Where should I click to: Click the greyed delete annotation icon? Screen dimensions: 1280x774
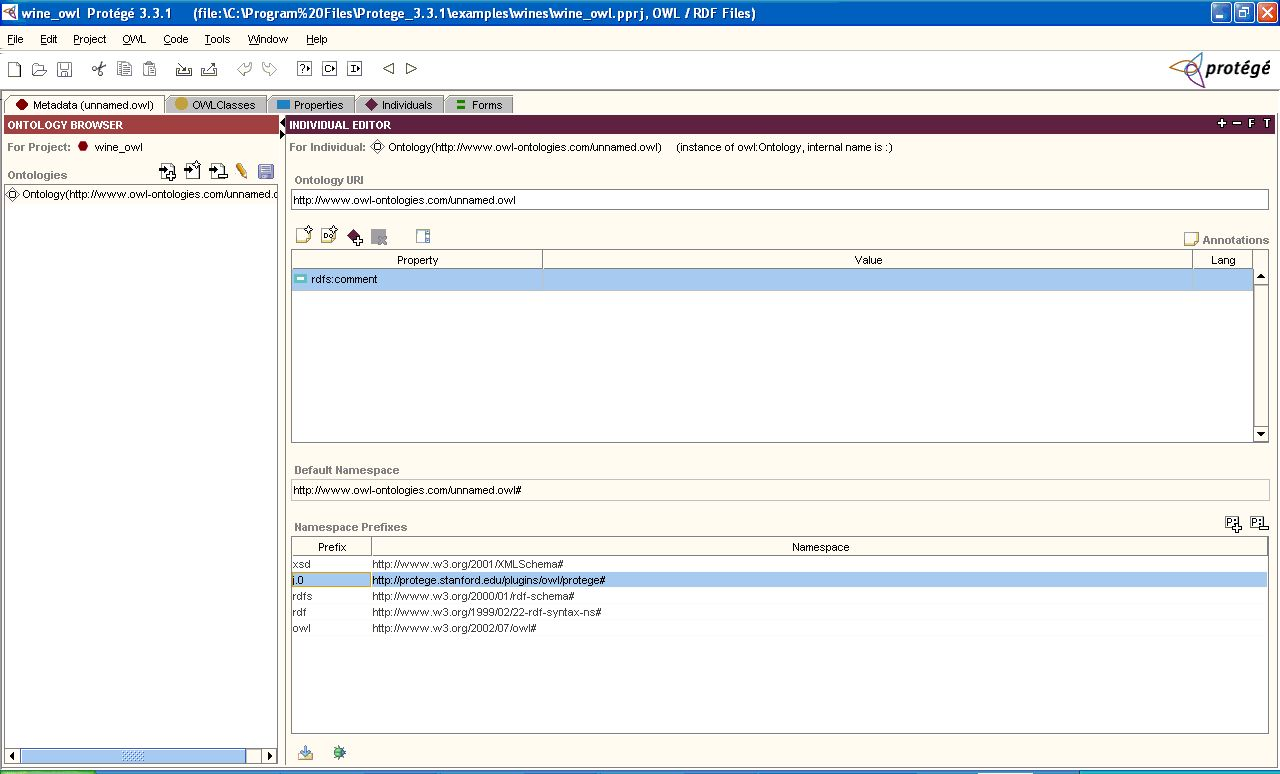[379, 237]
